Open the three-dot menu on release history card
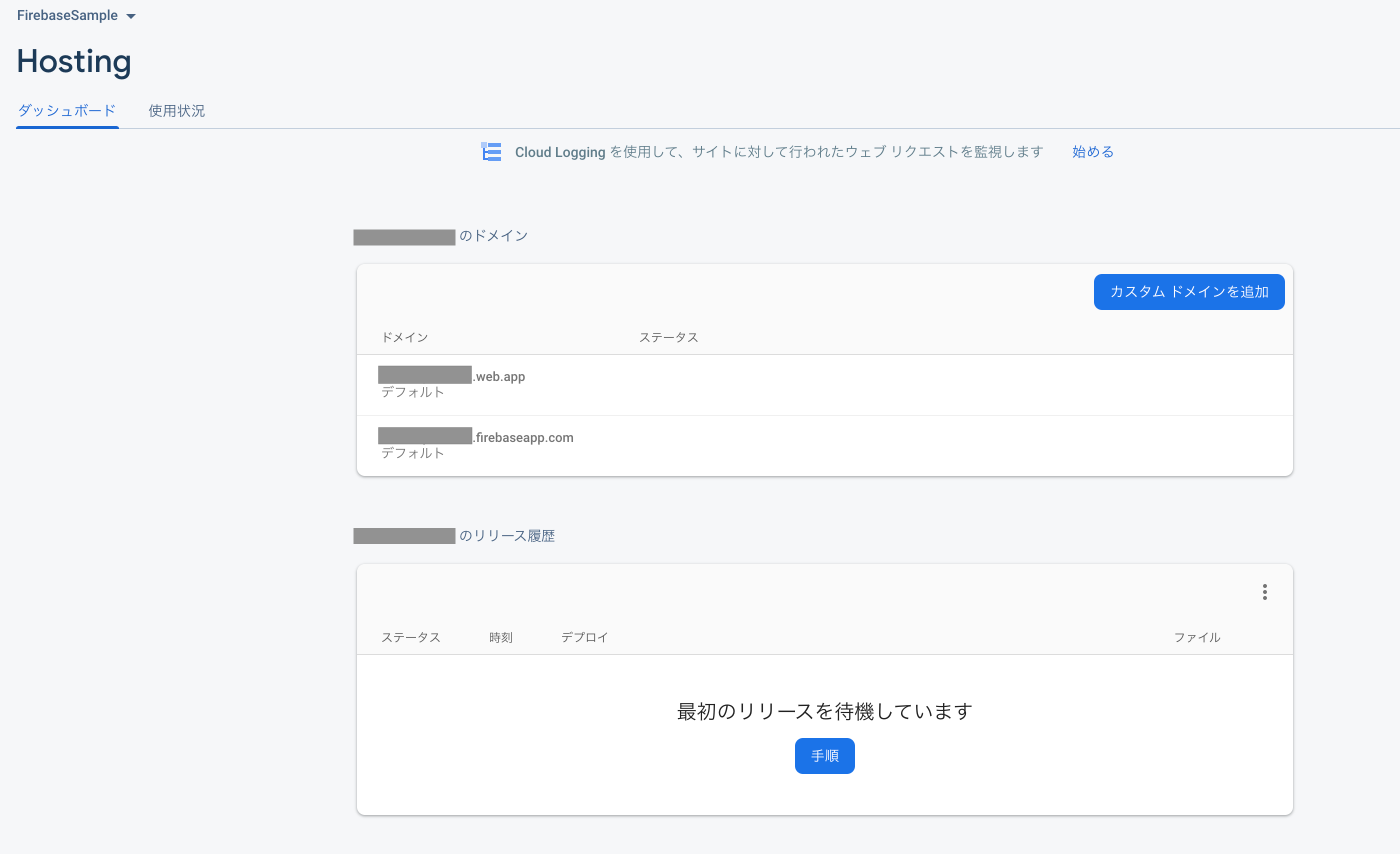The height and width of the screenshot is (854, 1400). [x=1265, y=592]
